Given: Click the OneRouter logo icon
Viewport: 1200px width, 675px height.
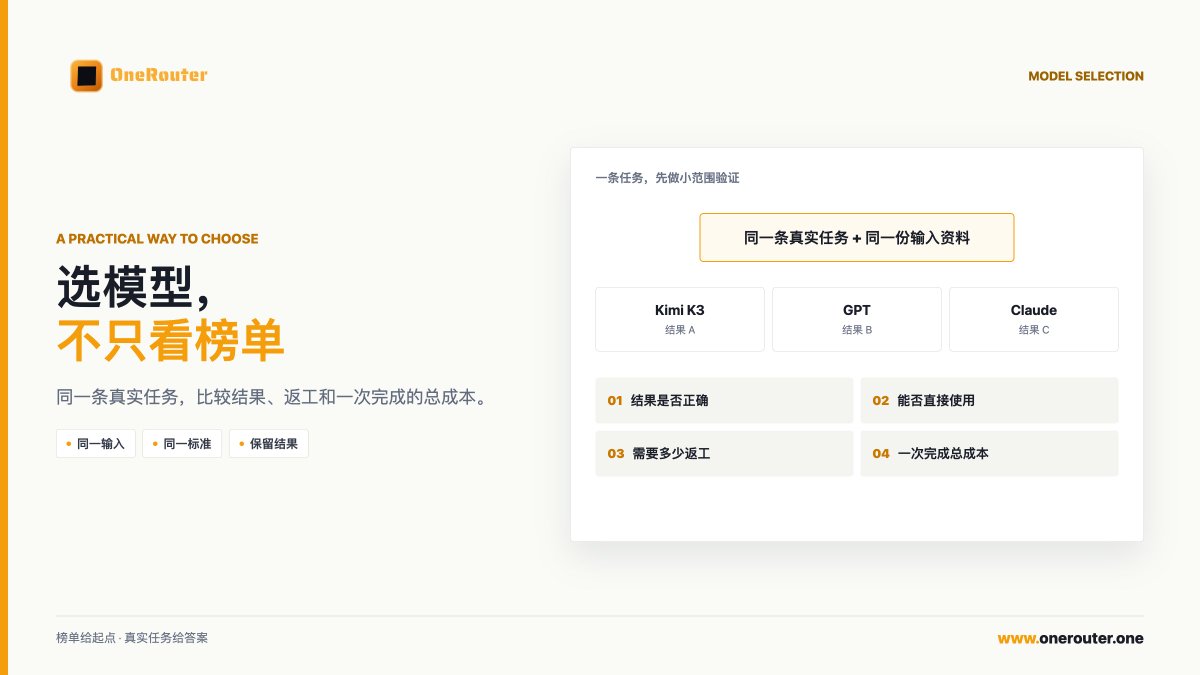Looking at the screenshot, I should [87, 76].
